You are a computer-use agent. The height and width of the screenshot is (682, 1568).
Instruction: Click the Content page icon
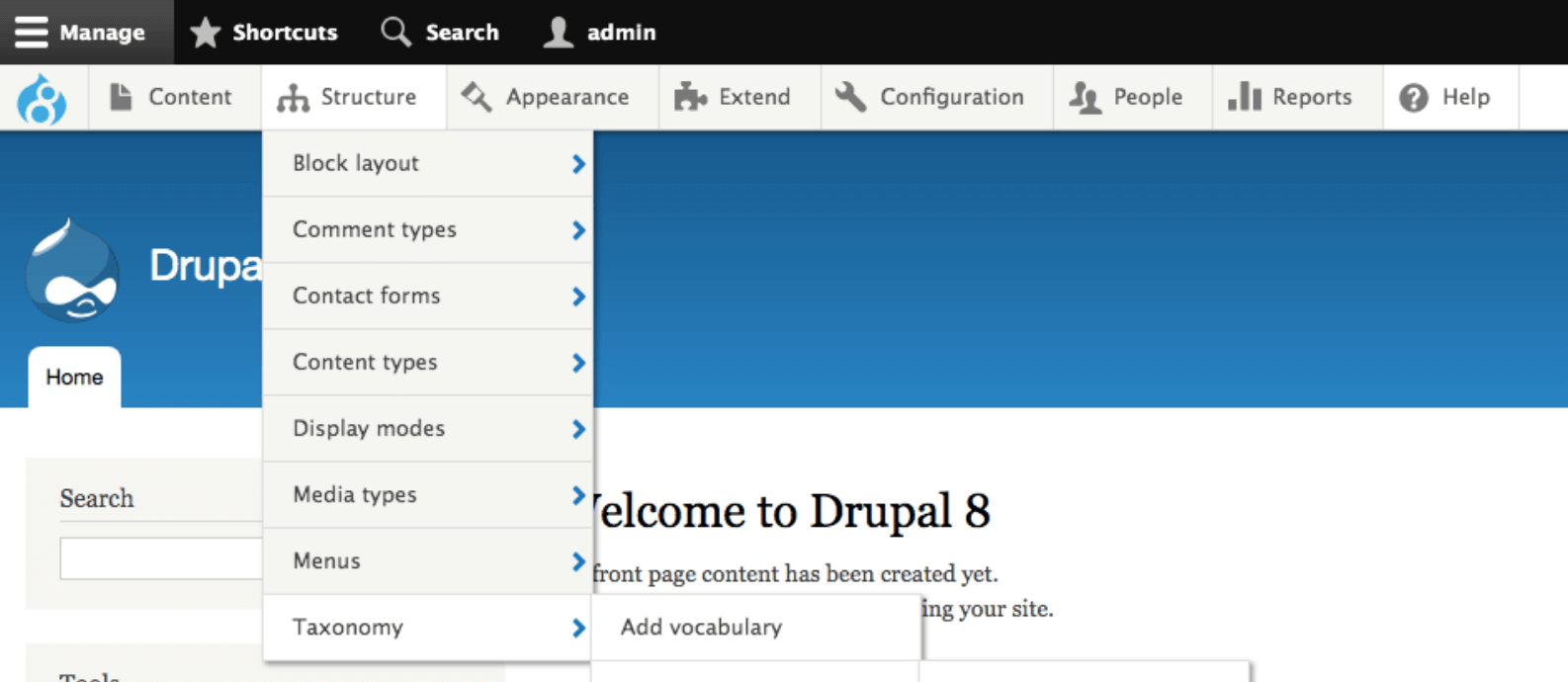tap(121, 97)
